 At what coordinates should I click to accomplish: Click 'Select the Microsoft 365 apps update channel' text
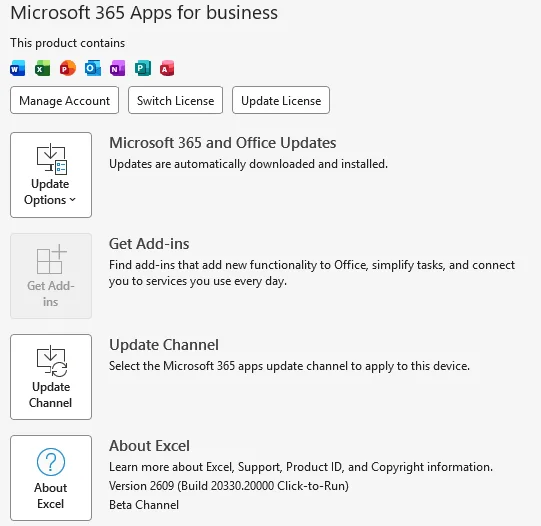tap(289, 366)
